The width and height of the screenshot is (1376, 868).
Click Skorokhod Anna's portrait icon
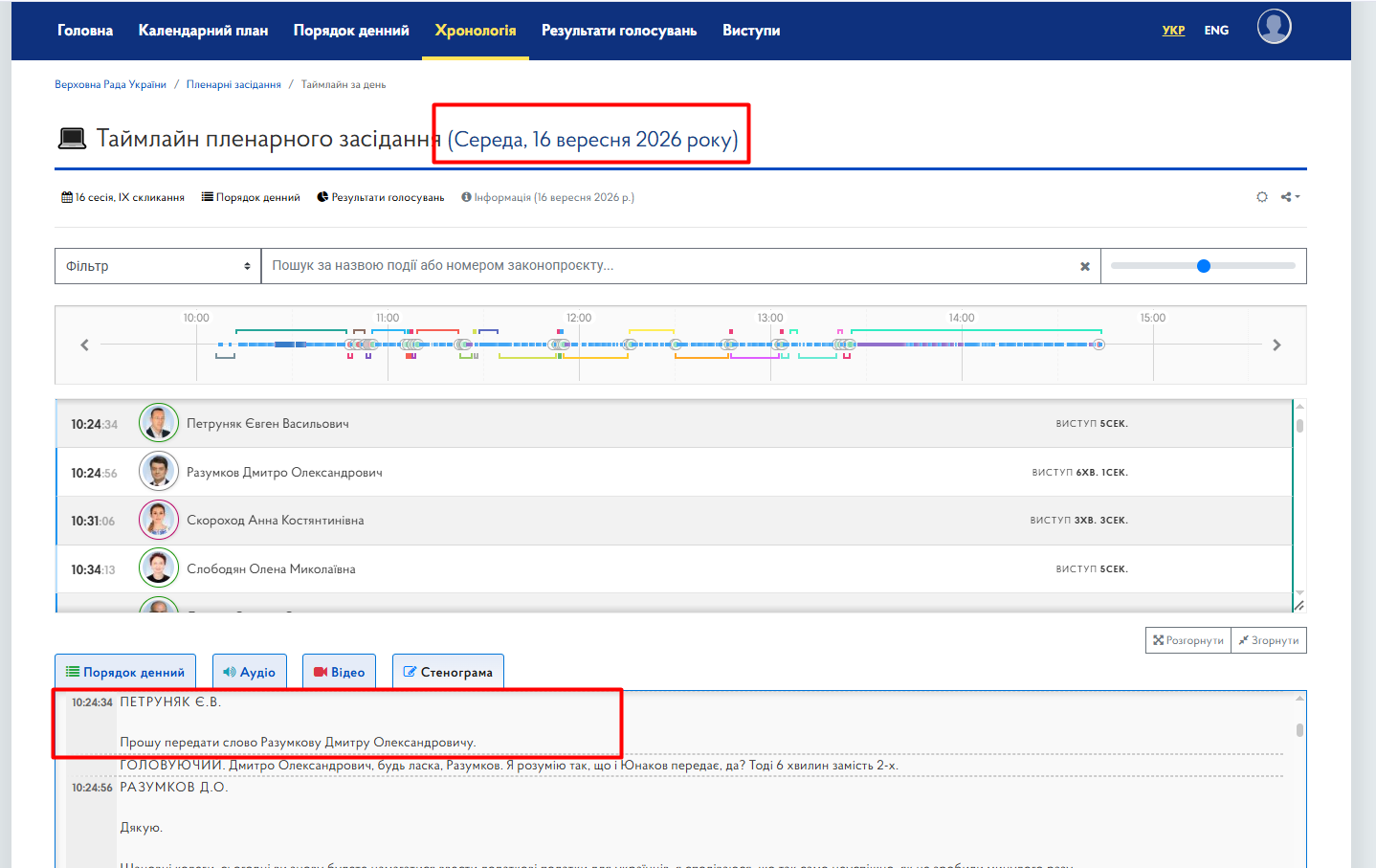(159, 520)
